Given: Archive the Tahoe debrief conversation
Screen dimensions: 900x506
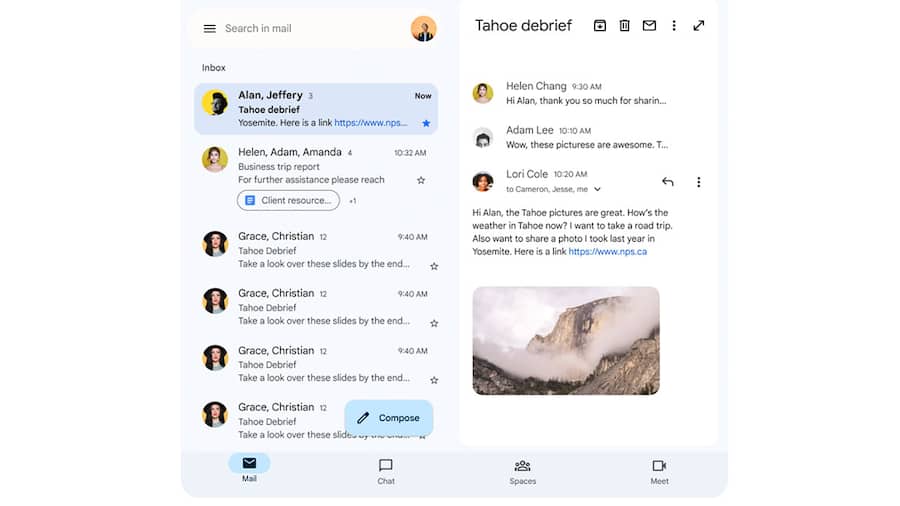Looking at the screenshot, I should point(600,25).
